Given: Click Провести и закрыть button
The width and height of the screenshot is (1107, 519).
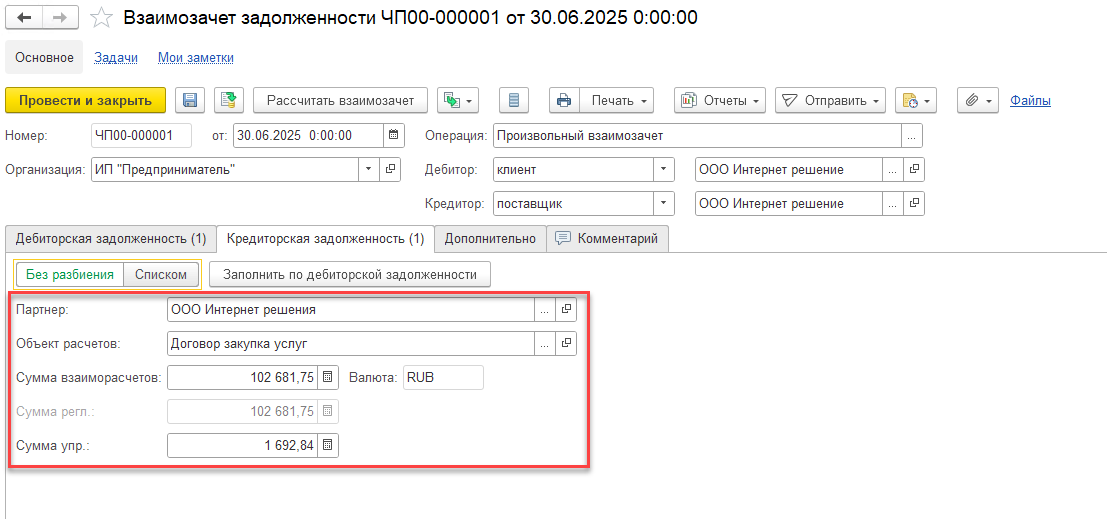Looking at the screenshot, I should [x=86, y=100].
